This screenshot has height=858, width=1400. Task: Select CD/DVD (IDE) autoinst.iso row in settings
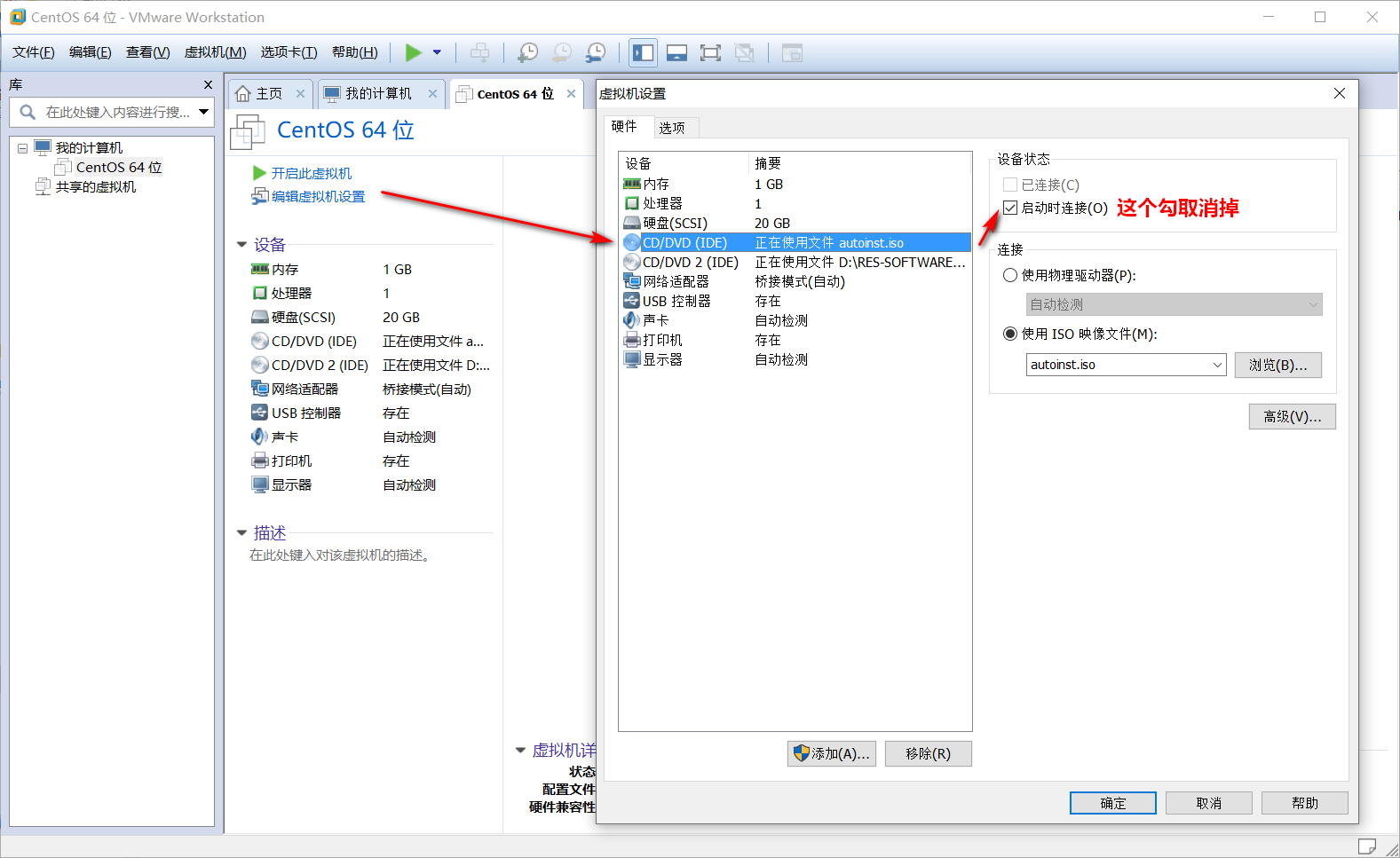coord(795,242)
